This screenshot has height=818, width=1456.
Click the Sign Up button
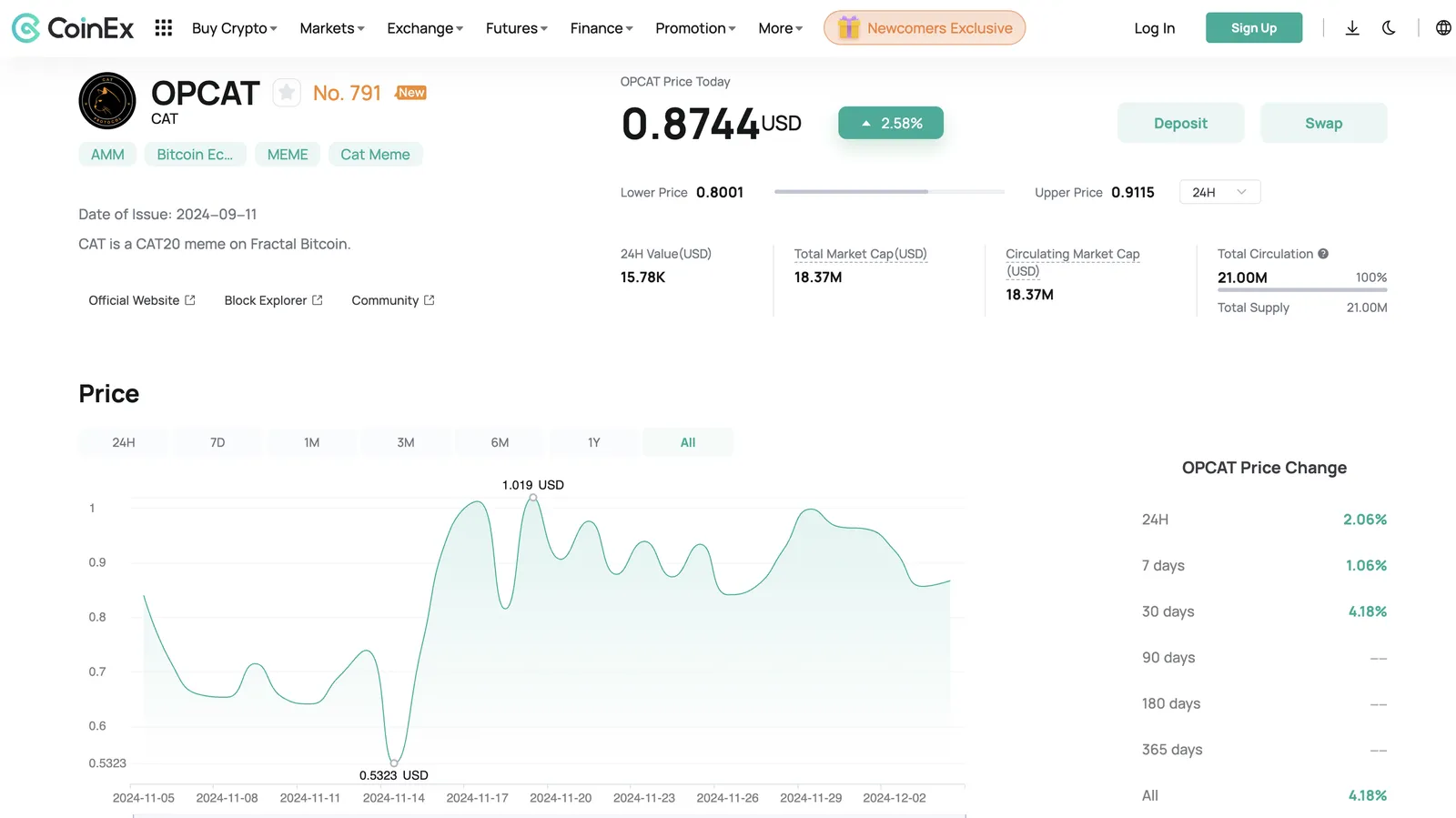point(1254,28)
